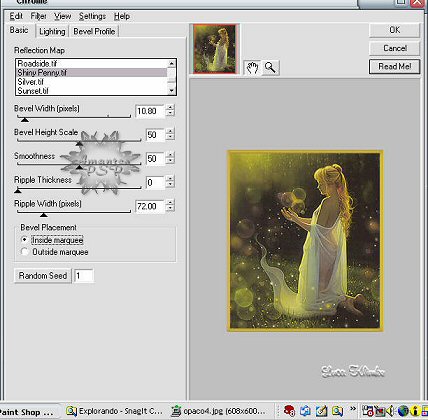428x420 pixels.
Task: Click the Bevel Height Scale value field
Action: pos(155,135)
